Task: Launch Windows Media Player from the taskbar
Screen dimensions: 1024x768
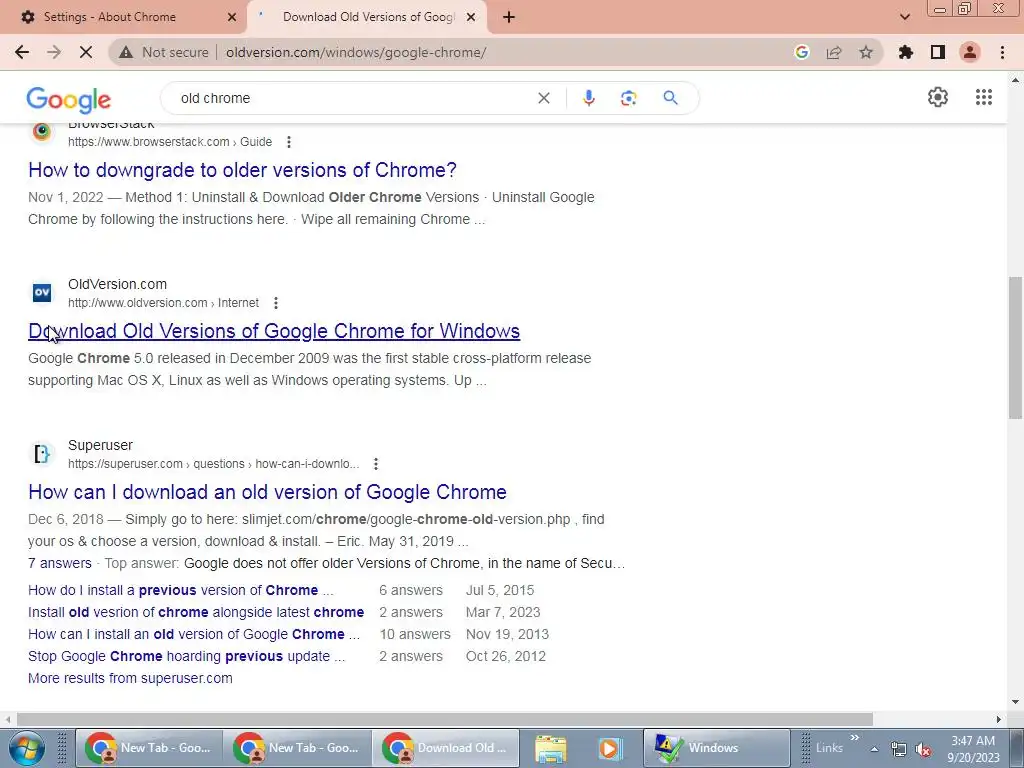Action: tap(610, 748)
